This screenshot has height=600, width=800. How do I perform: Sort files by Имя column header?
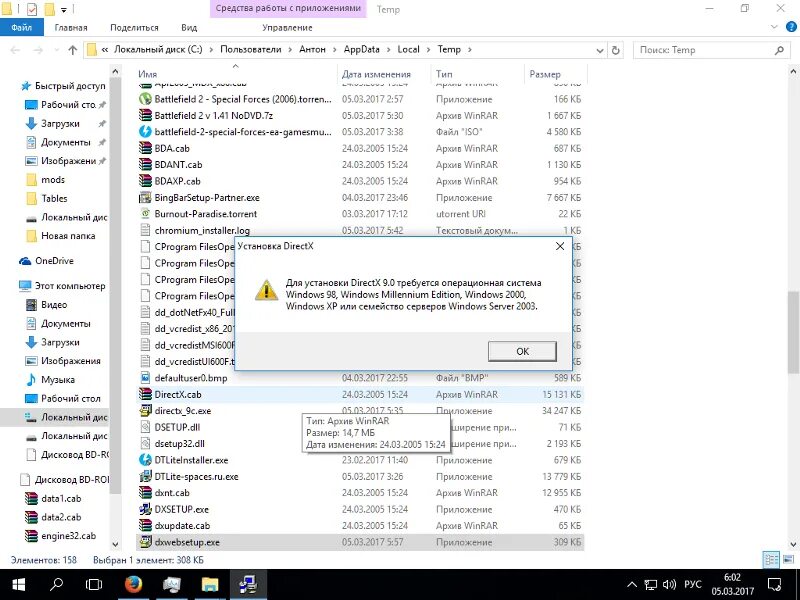click(147, 74)
